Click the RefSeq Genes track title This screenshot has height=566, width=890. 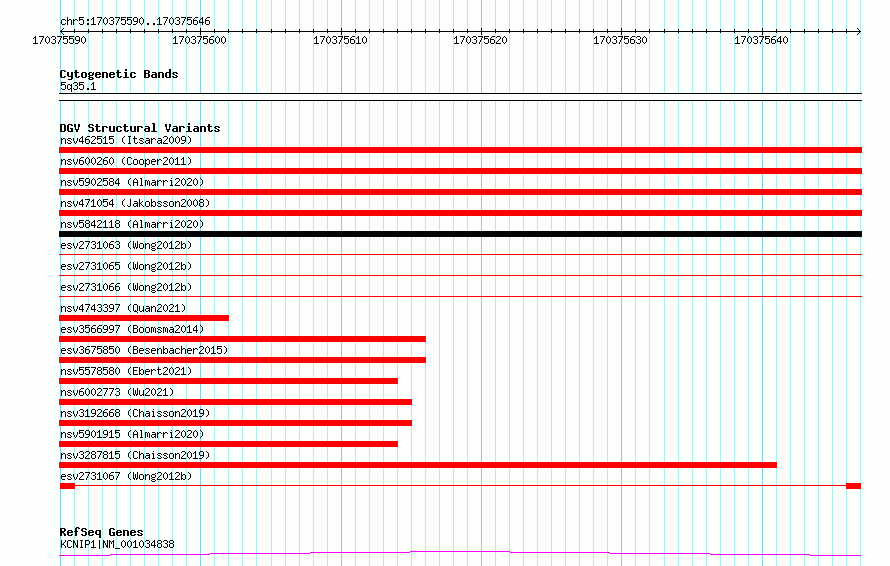pyautogui.click(x=101, y=532)
